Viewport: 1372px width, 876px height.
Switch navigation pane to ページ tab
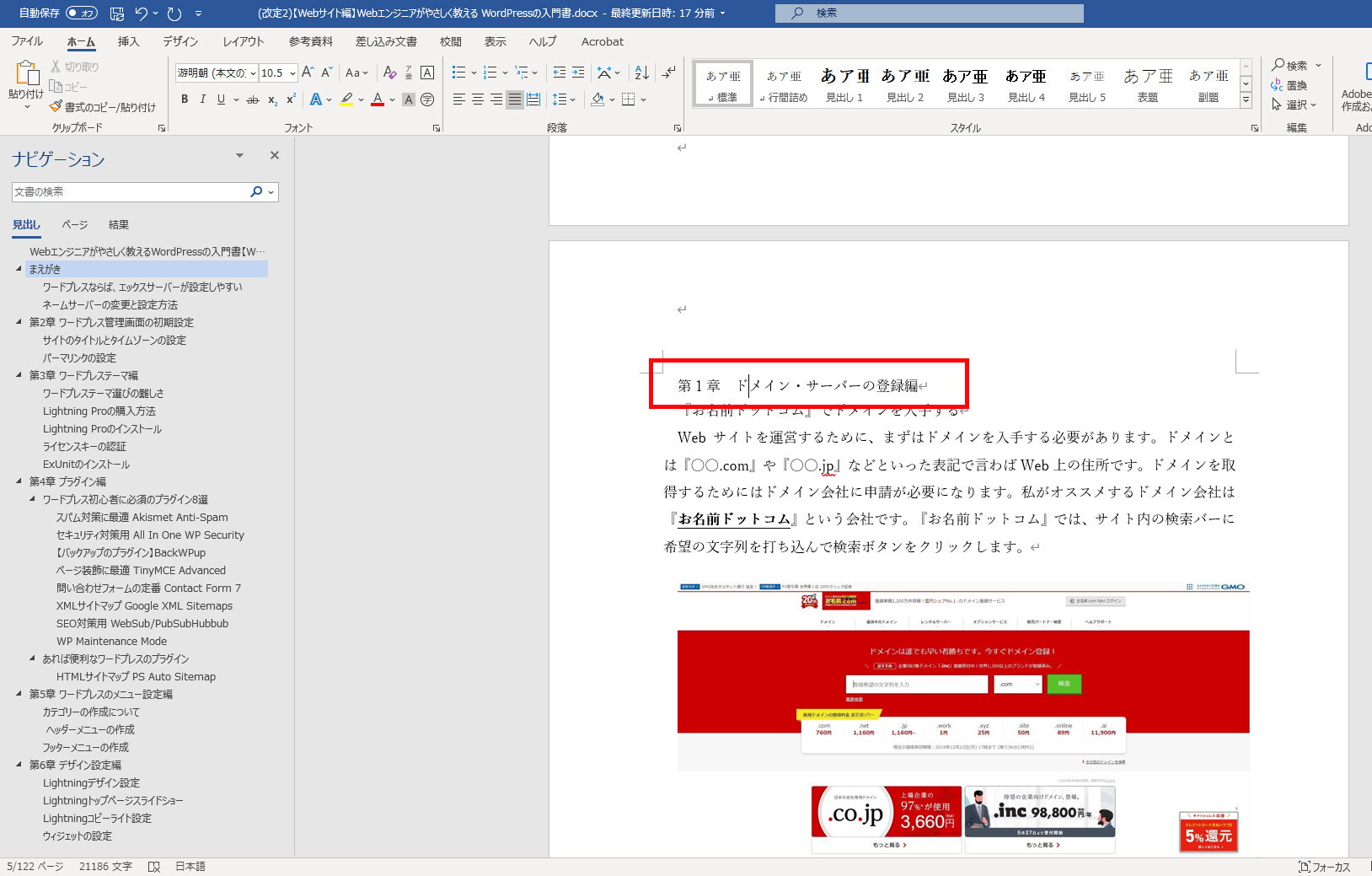[x=75, y=225]
